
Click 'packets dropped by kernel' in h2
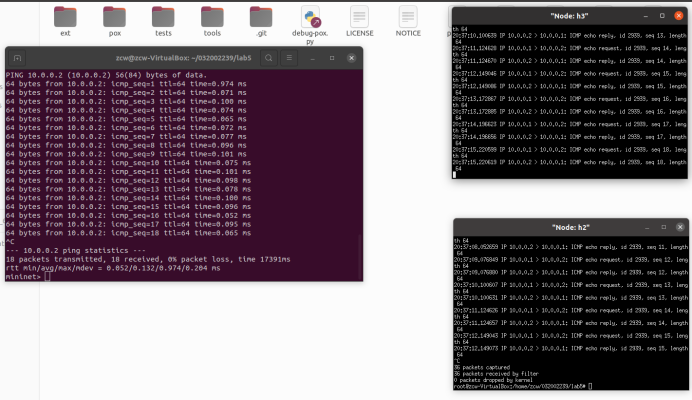click(x=493, y=380)
